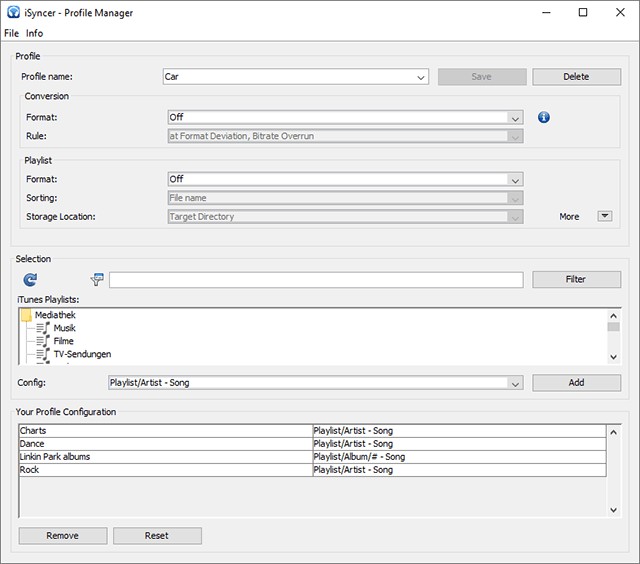This screenshot has width=640, height=564.
Task: Expand the More options arrow
Action: click(604, 216)
